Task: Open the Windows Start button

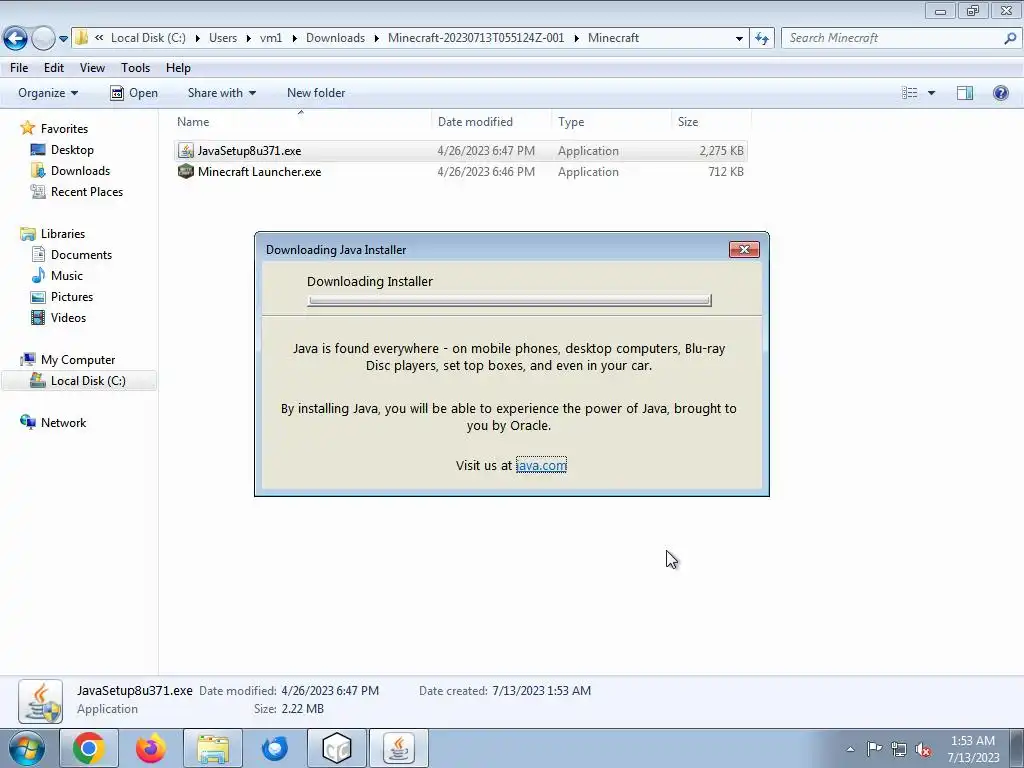Action: click(26, 748)
